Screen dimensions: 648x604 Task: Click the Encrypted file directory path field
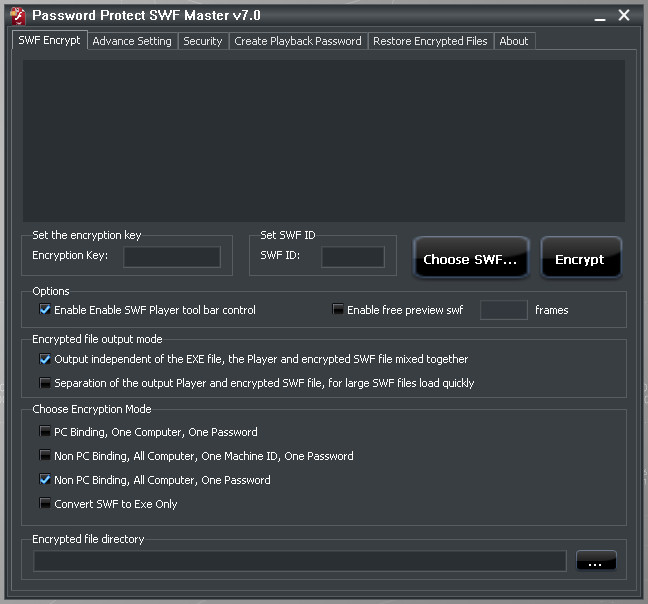click(x=300, y=561)
